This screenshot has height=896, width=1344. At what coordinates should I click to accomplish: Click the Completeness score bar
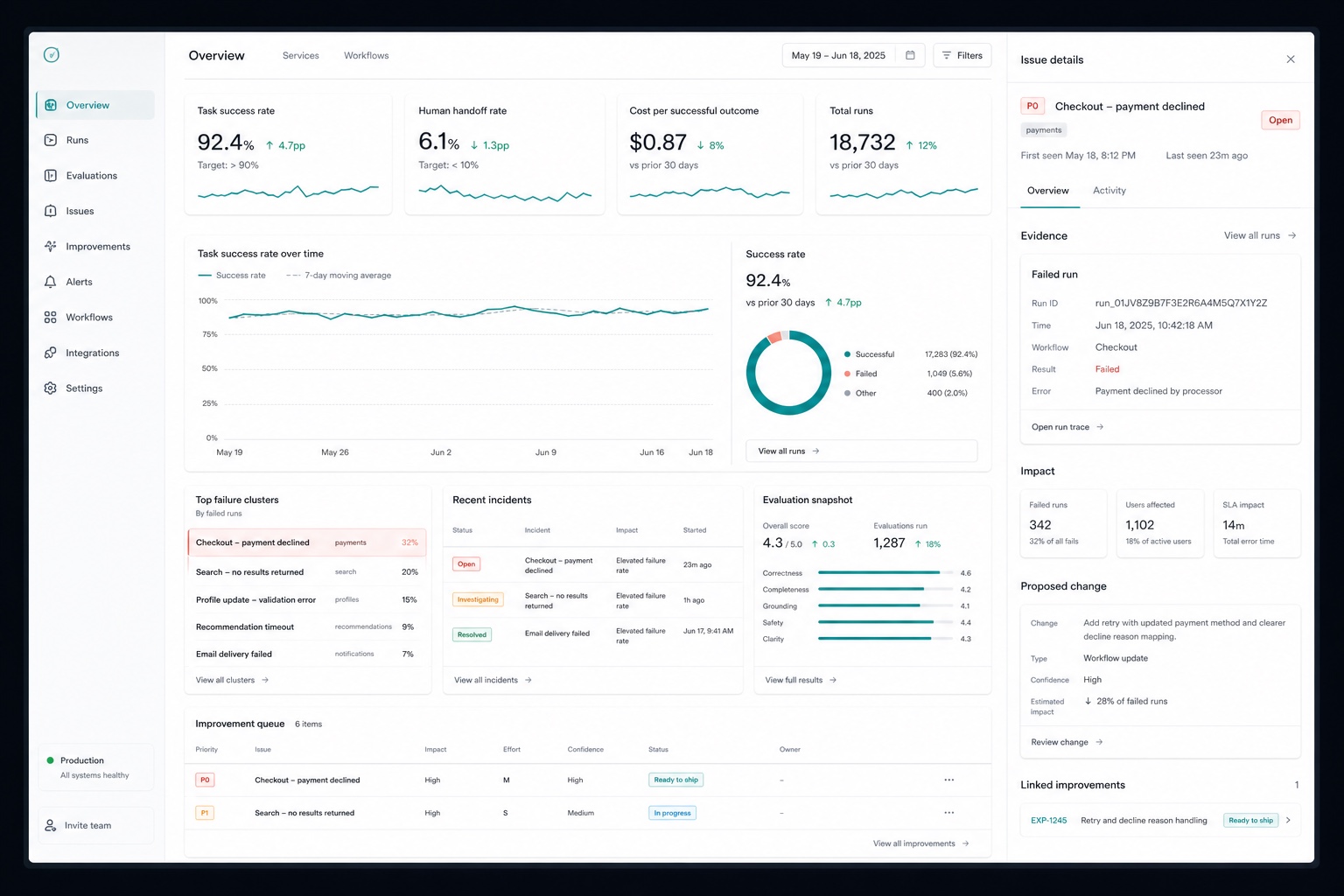[x=885, y=590]
